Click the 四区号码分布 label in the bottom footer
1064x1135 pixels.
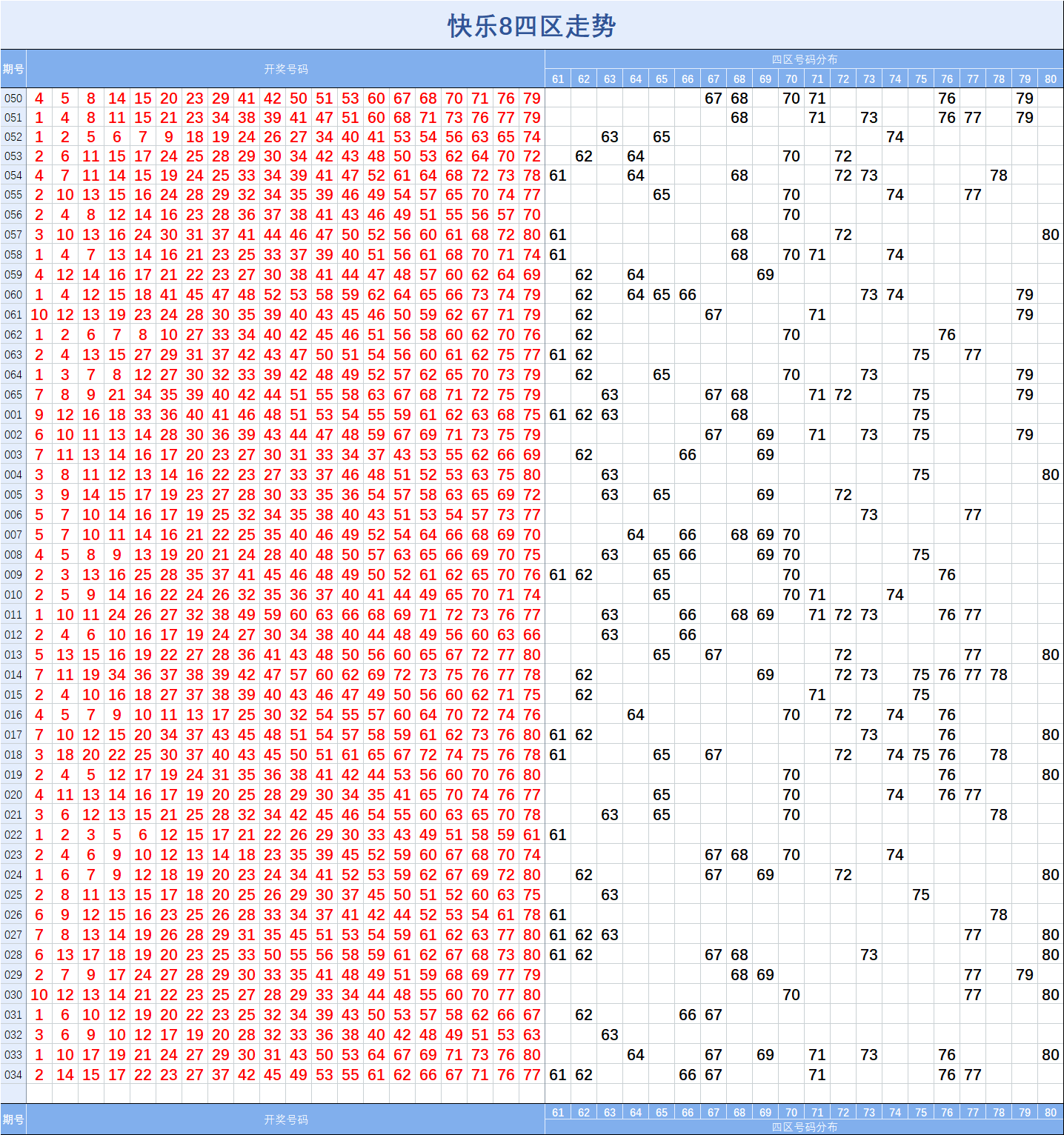805,1127
